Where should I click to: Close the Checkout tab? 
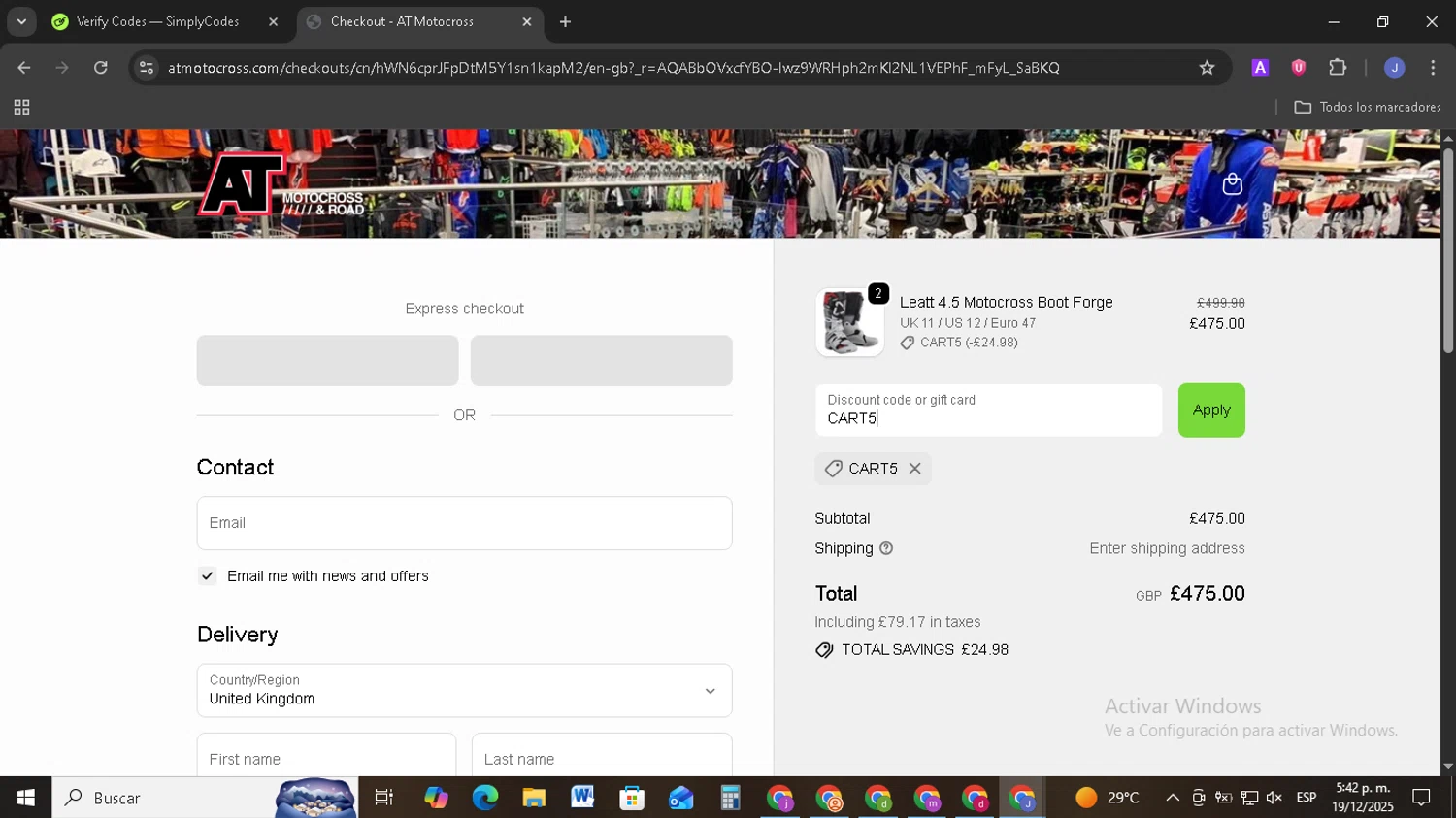coord(526,21)
